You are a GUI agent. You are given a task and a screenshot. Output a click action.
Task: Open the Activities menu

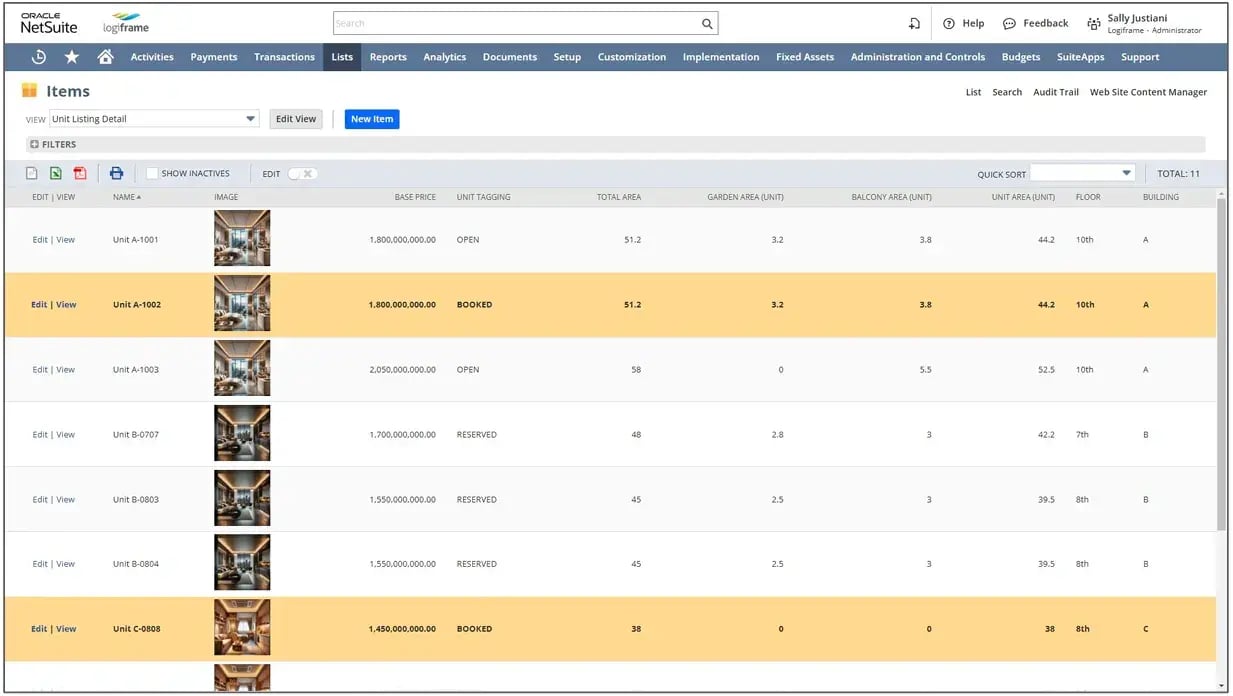pos(152,57)
